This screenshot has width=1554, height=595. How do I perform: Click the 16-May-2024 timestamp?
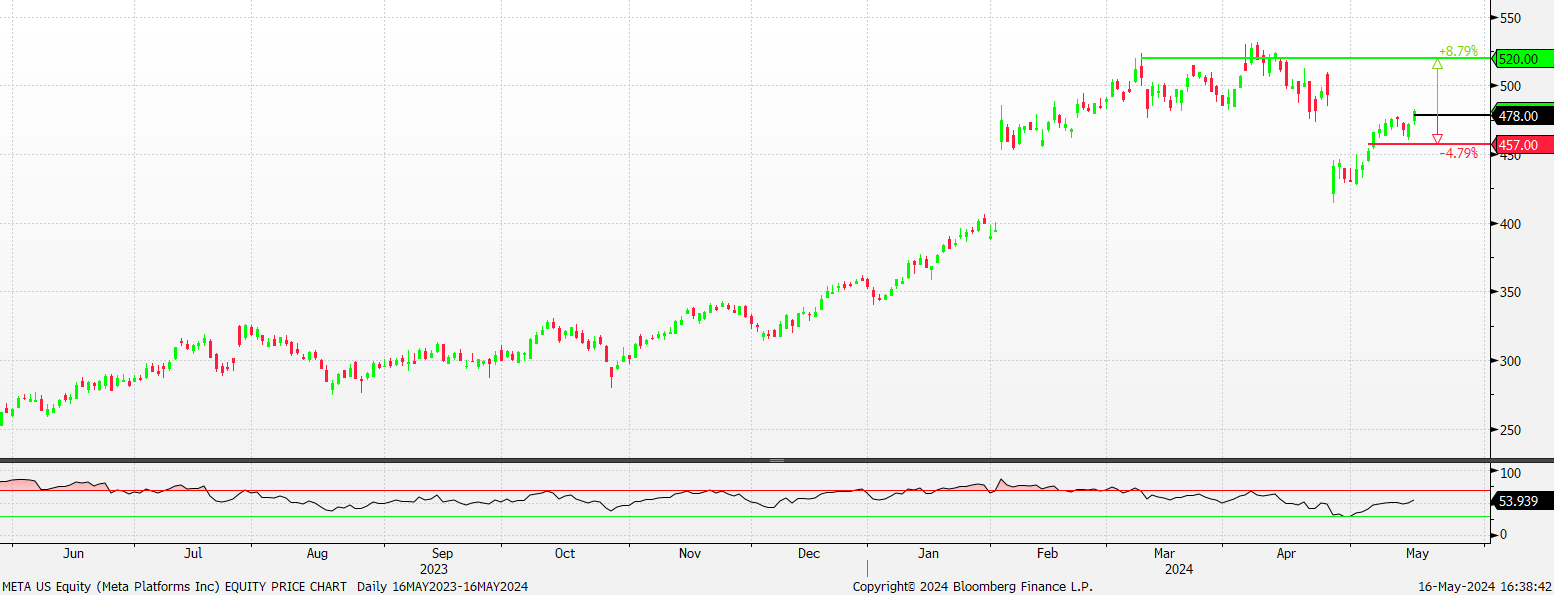pos(1485,586)
